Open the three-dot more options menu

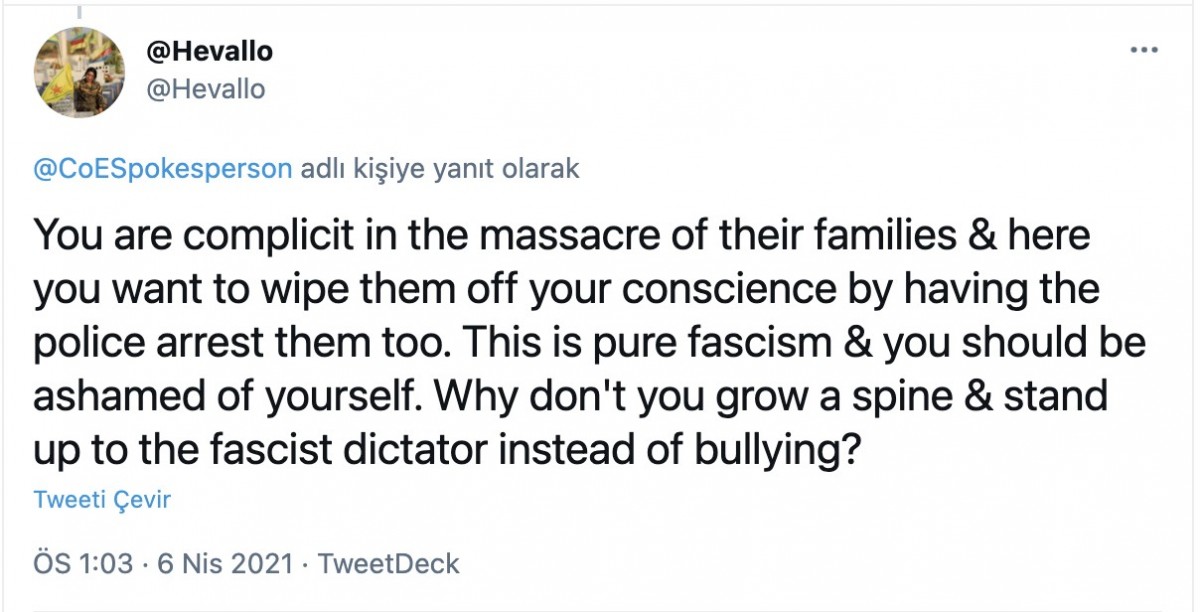click(1143, 50)
